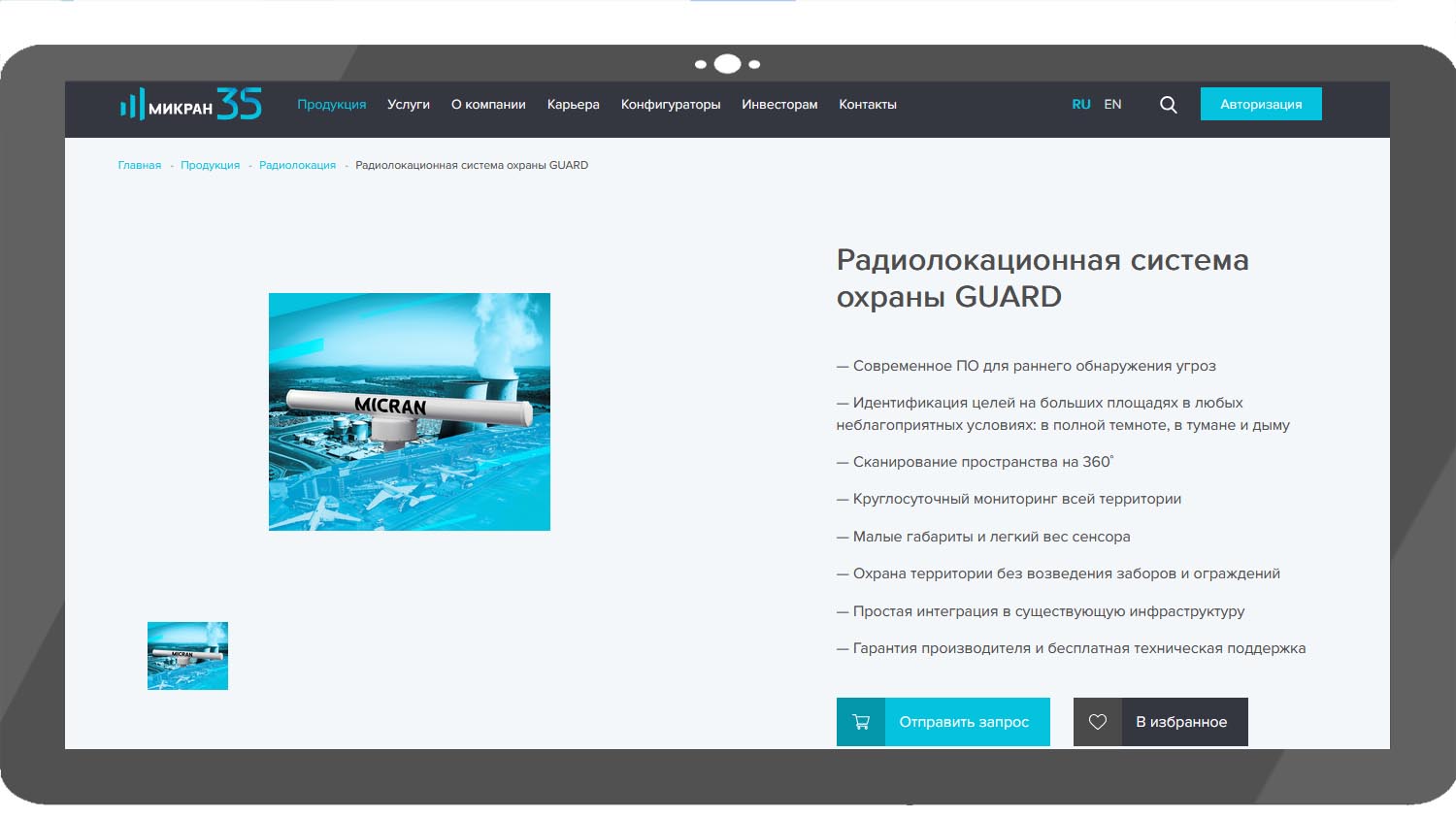Open the Контакты page
This screenshot has width=1456, height=818.
click(868, 105)
